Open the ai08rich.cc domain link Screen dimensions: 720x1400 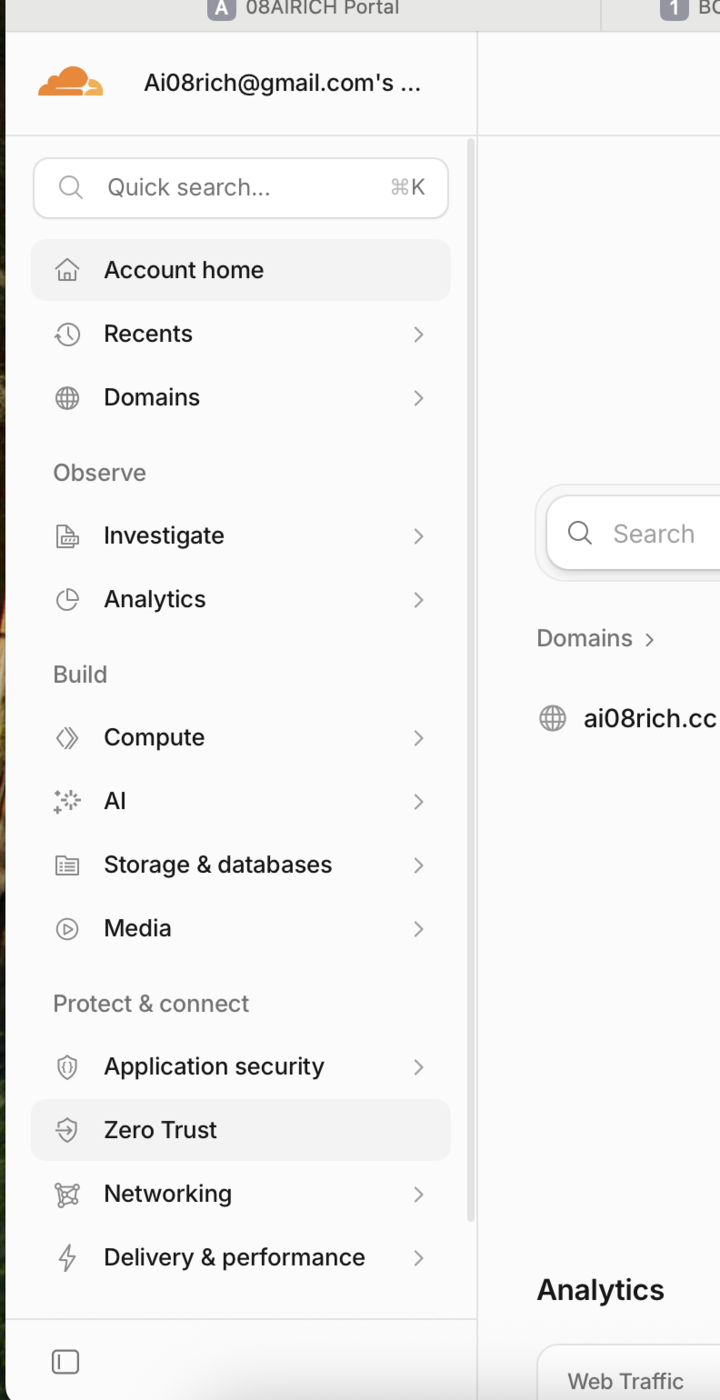point(650,718)
